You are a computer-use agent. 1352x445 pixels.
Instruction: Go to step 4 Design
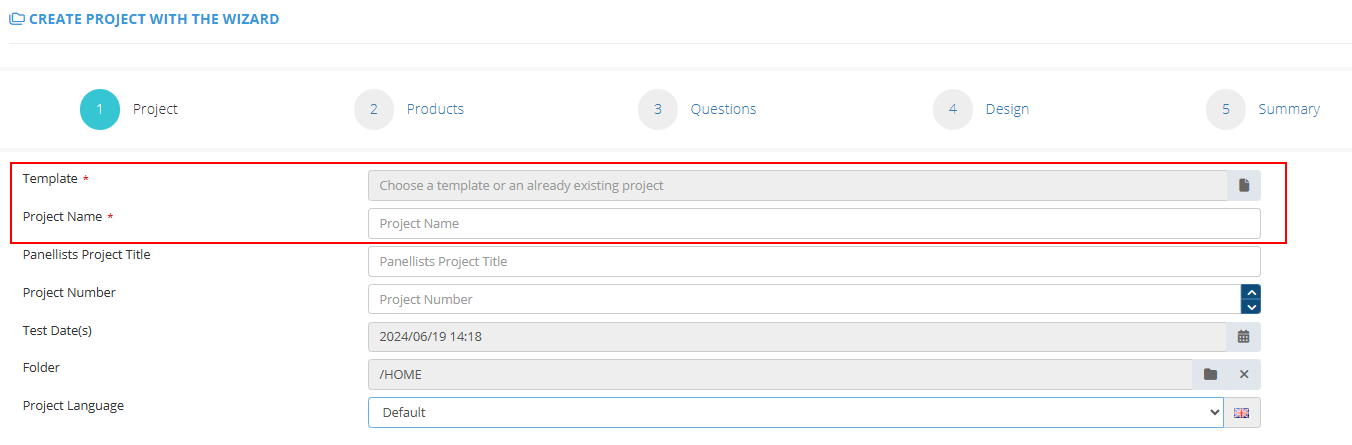953,110
